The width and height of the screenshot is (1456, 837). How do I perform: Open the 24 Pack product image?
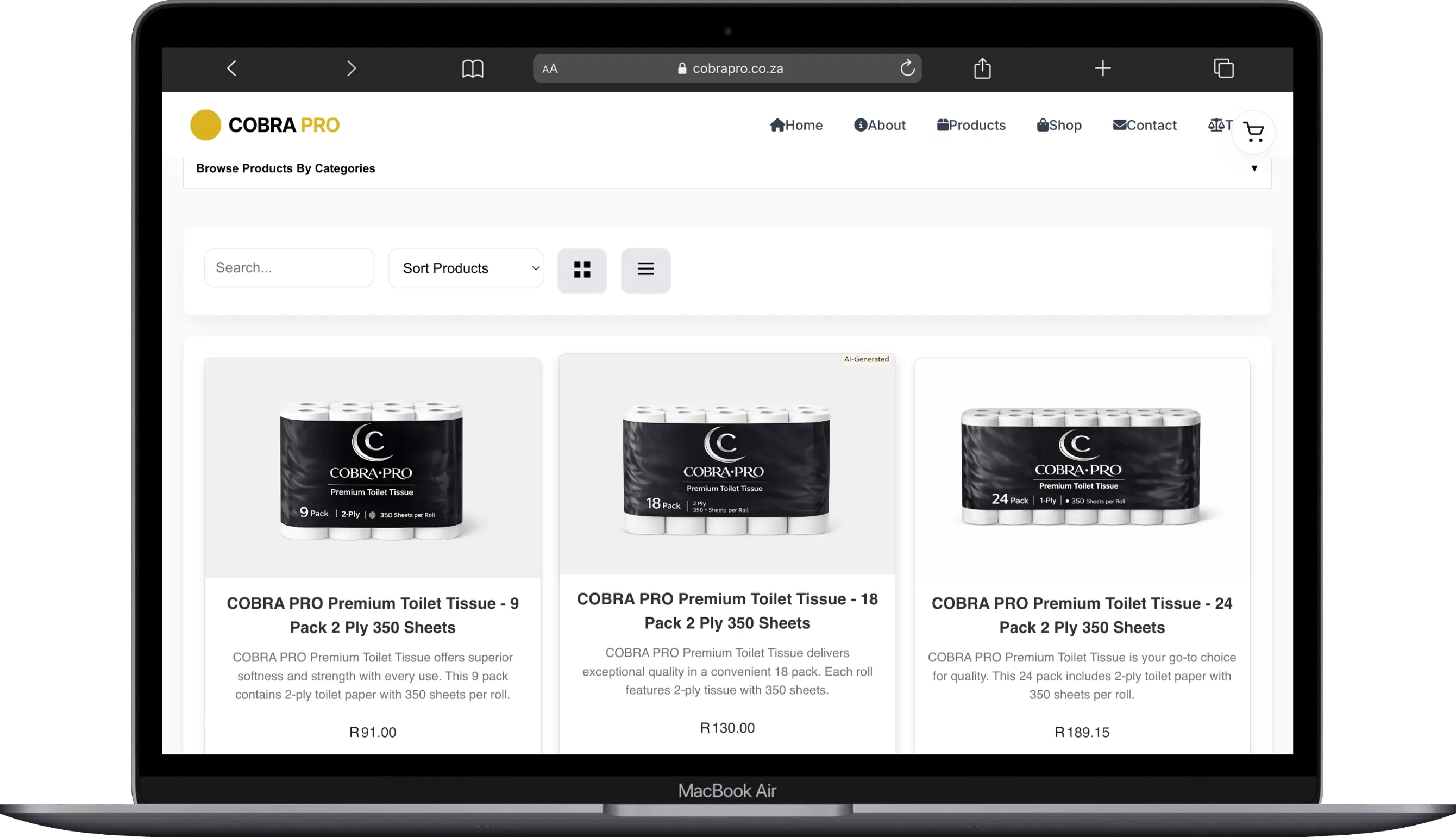1081,469
